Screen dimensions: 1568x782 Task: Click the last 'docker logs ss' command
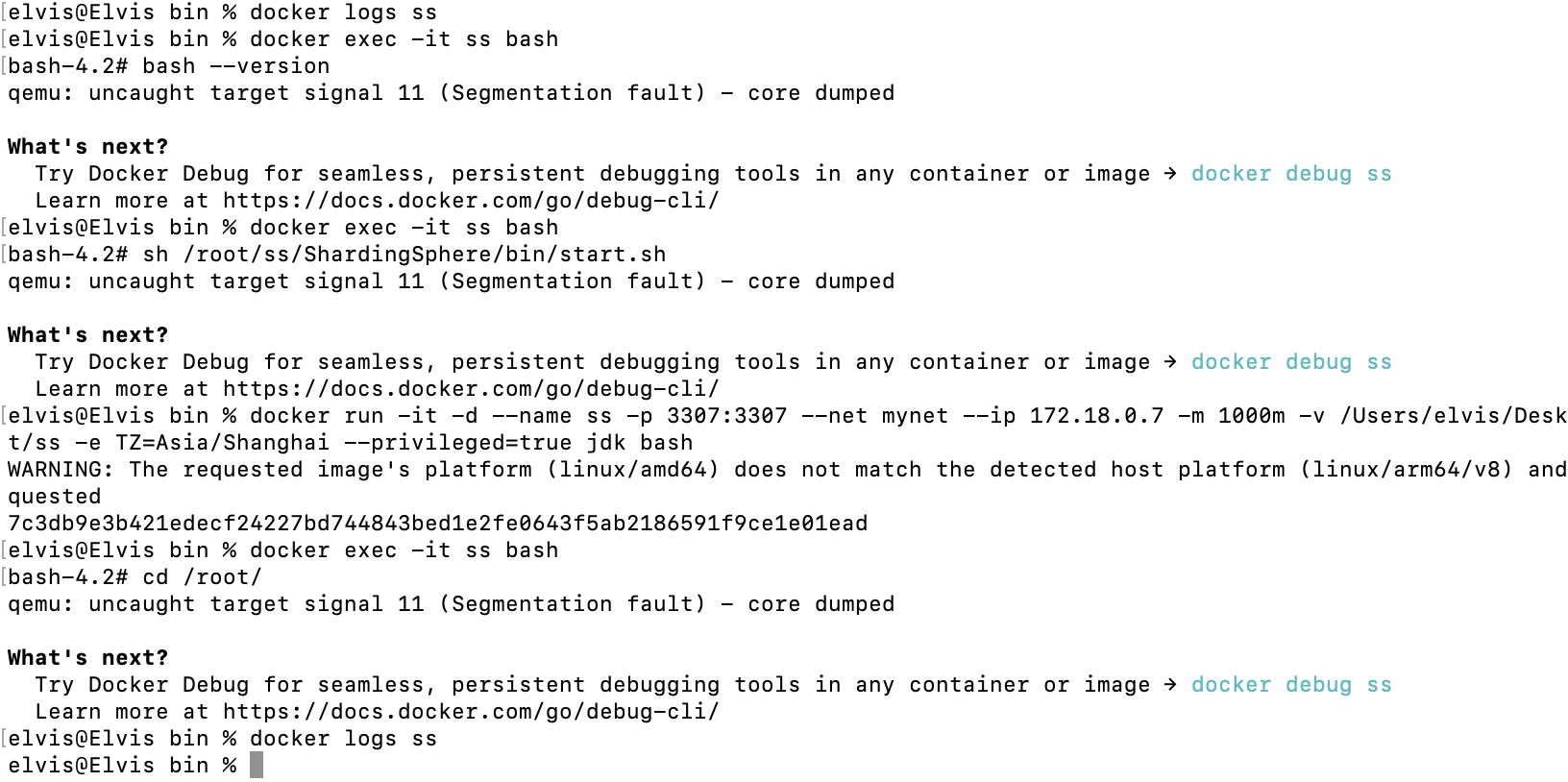[x=343, y=739]
